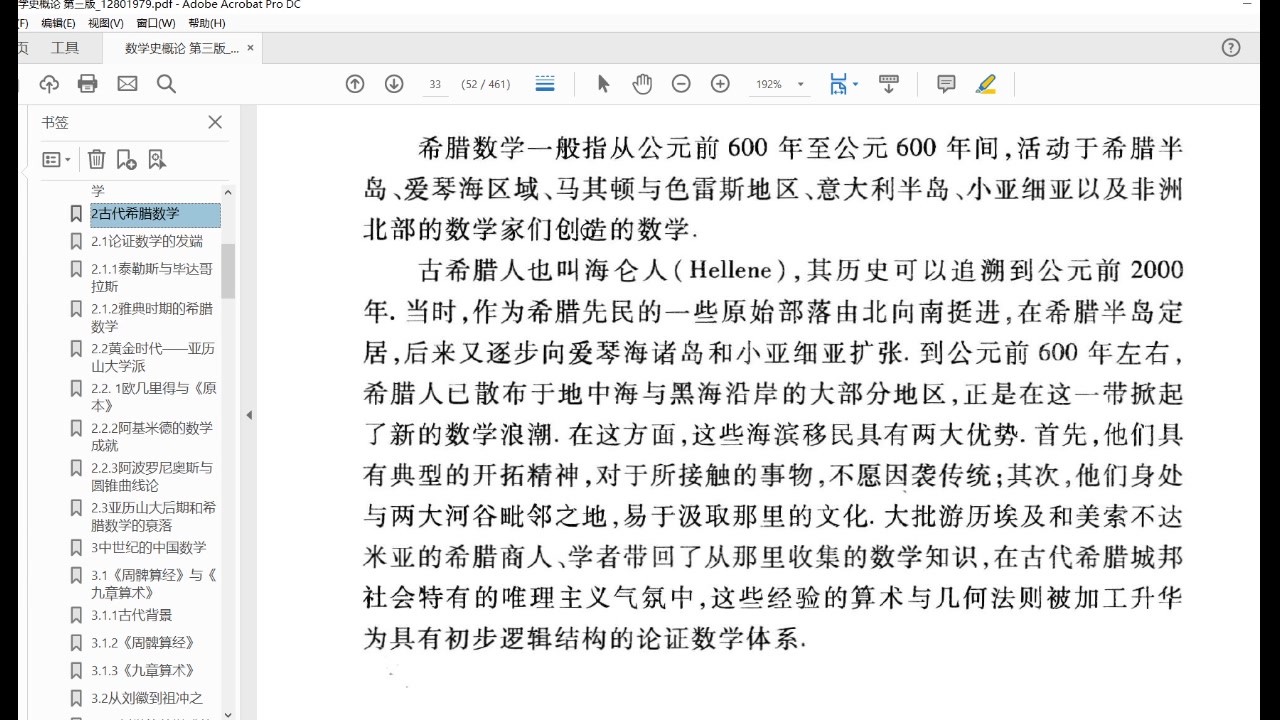Open bookmark 3.1.3《九章算术》

142,671
